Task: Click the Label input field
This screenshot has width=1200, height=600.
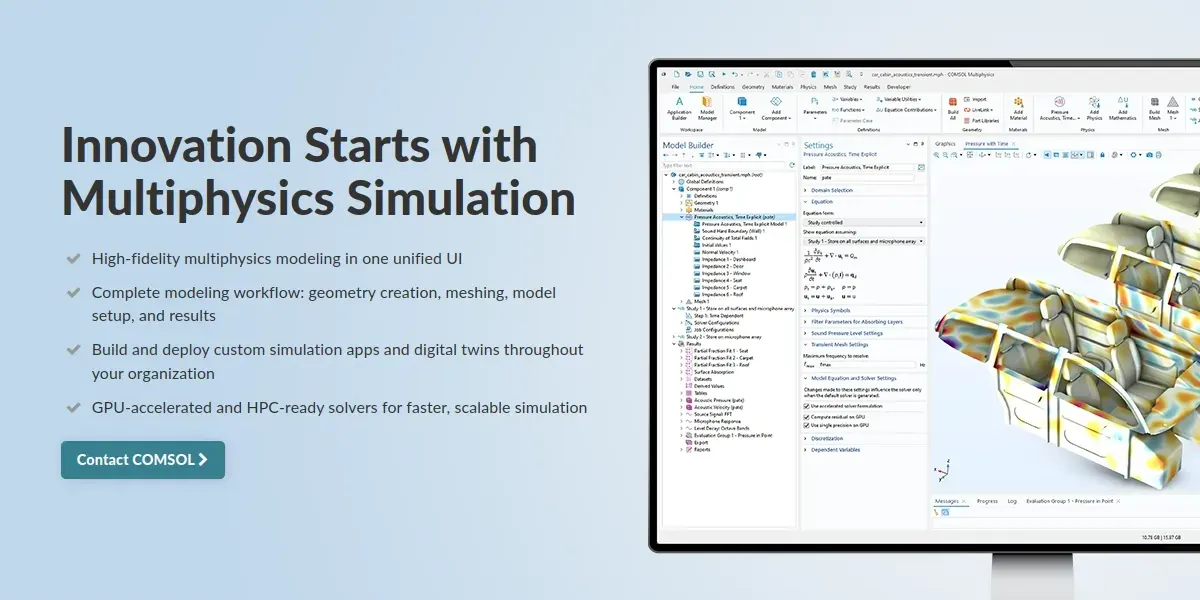Action: pos(867,167)
